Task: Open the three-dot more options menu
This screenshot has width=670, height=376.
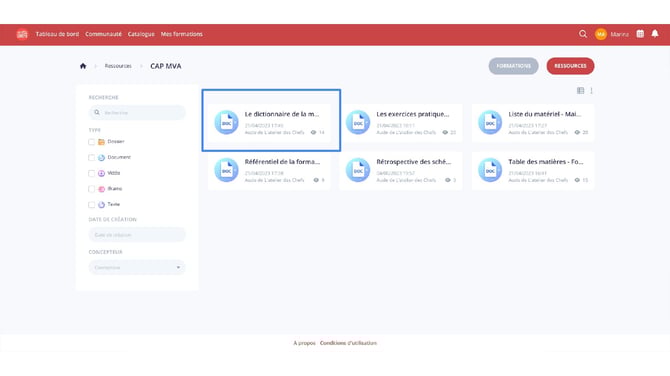Action: click(x=591, y=91)
